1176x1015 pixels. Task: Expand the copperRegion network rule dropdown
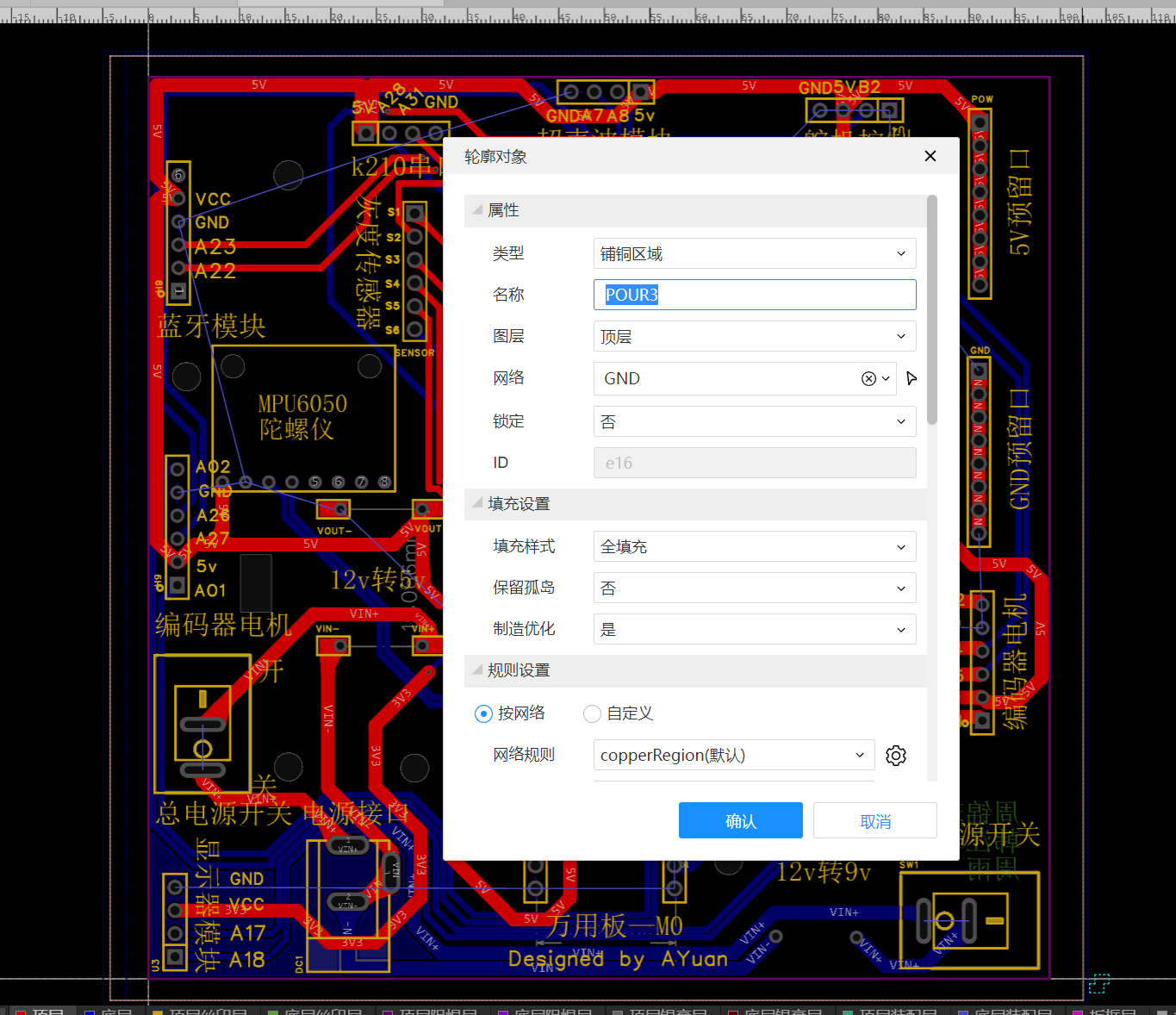733,756
